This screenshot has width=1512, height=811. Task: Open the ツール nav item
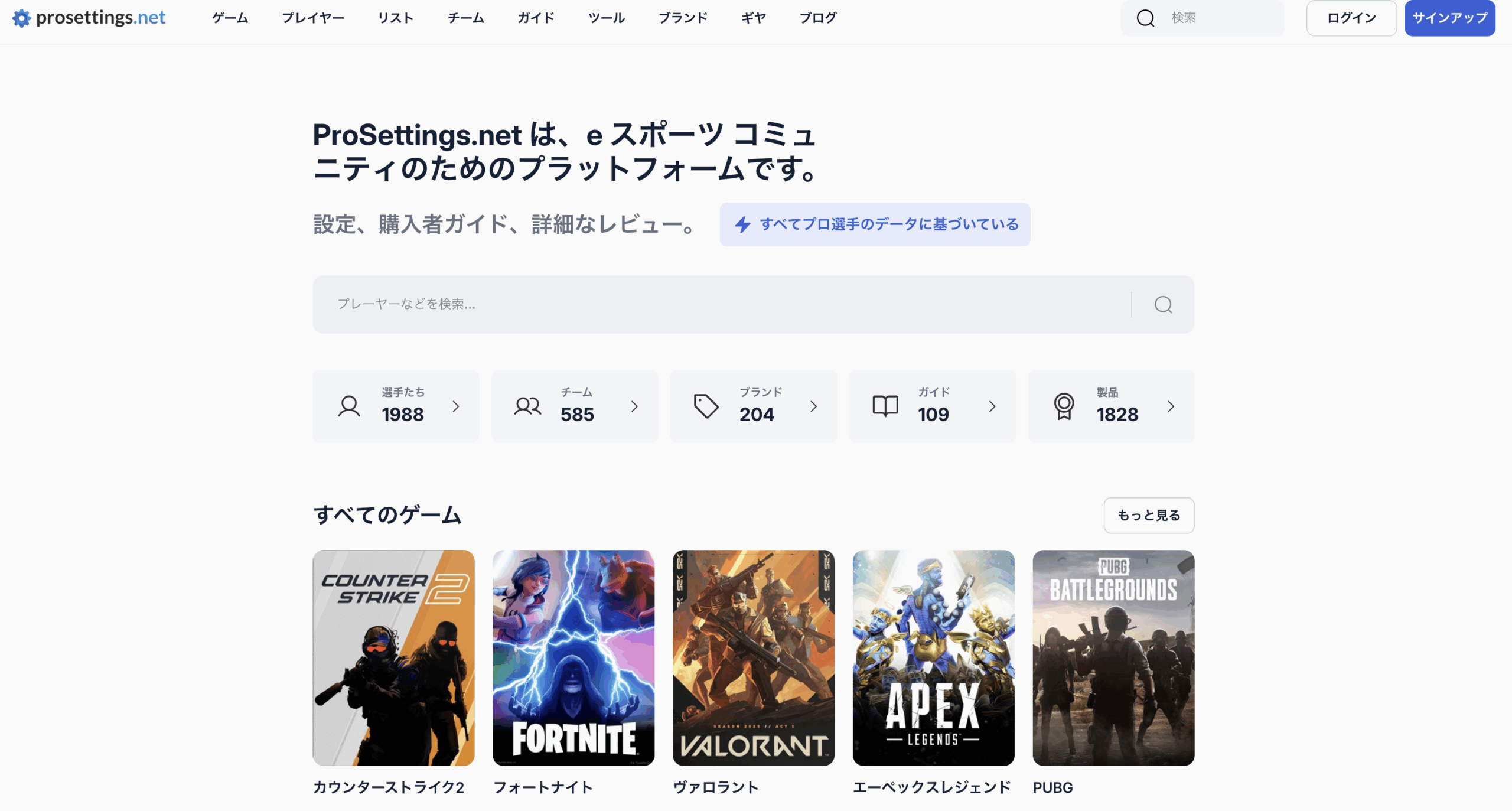click(x=607, y=18)
